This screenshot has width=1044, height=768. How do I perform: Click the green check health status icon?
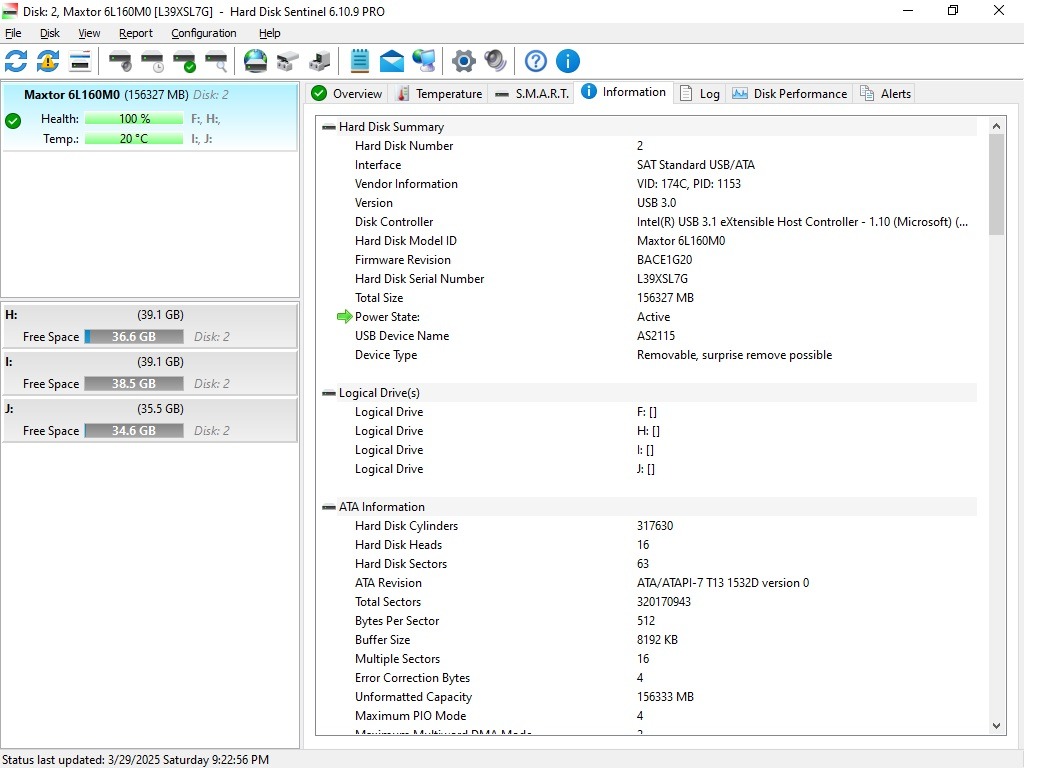click(x=13, y=121)
